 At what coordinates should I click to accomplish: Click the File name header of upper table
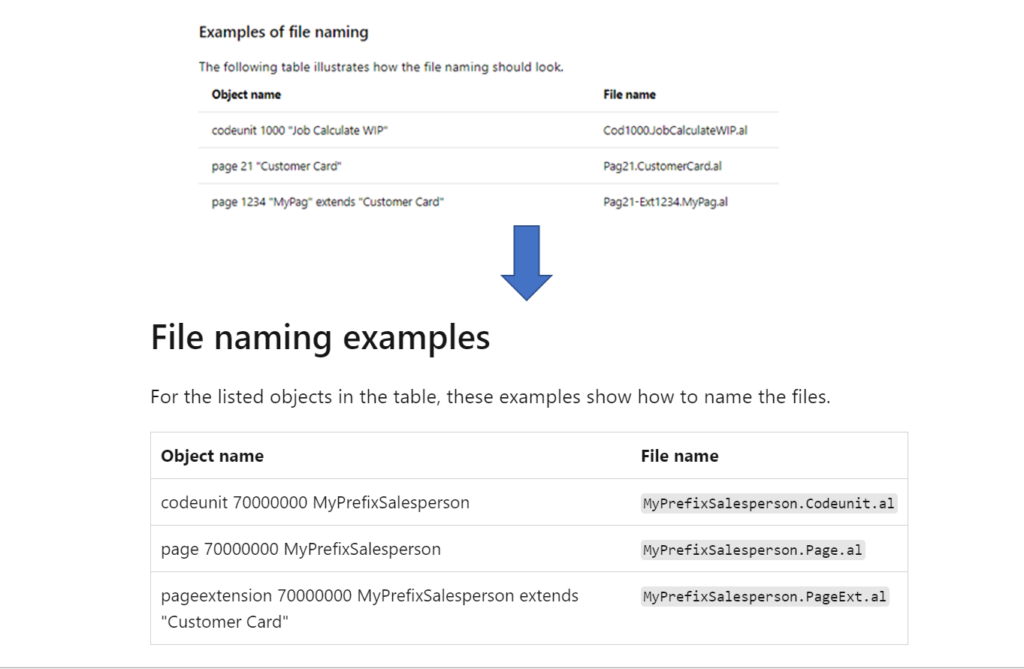click(x=632, y=94)
